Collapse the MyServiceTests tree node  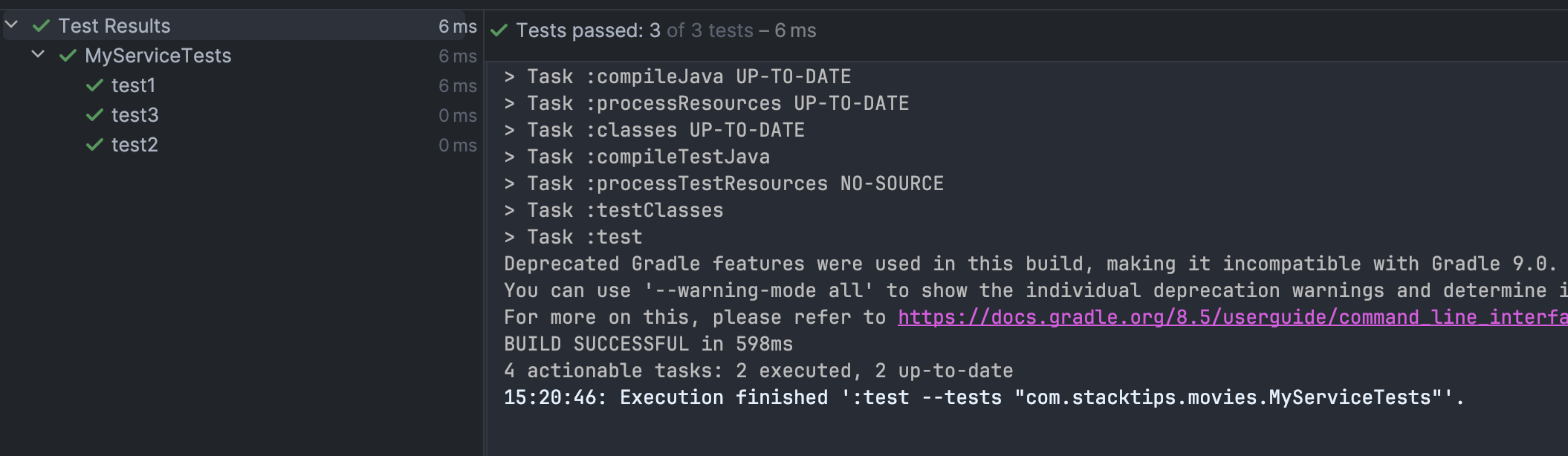click(x=39, y=54)
